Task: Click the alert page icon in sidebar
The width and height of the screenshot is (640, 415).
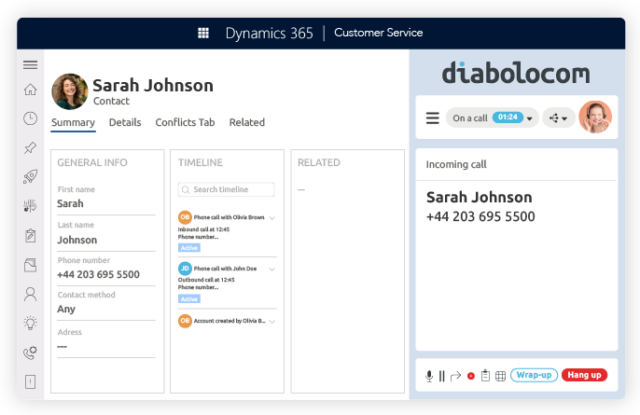Action: (30, 382)
